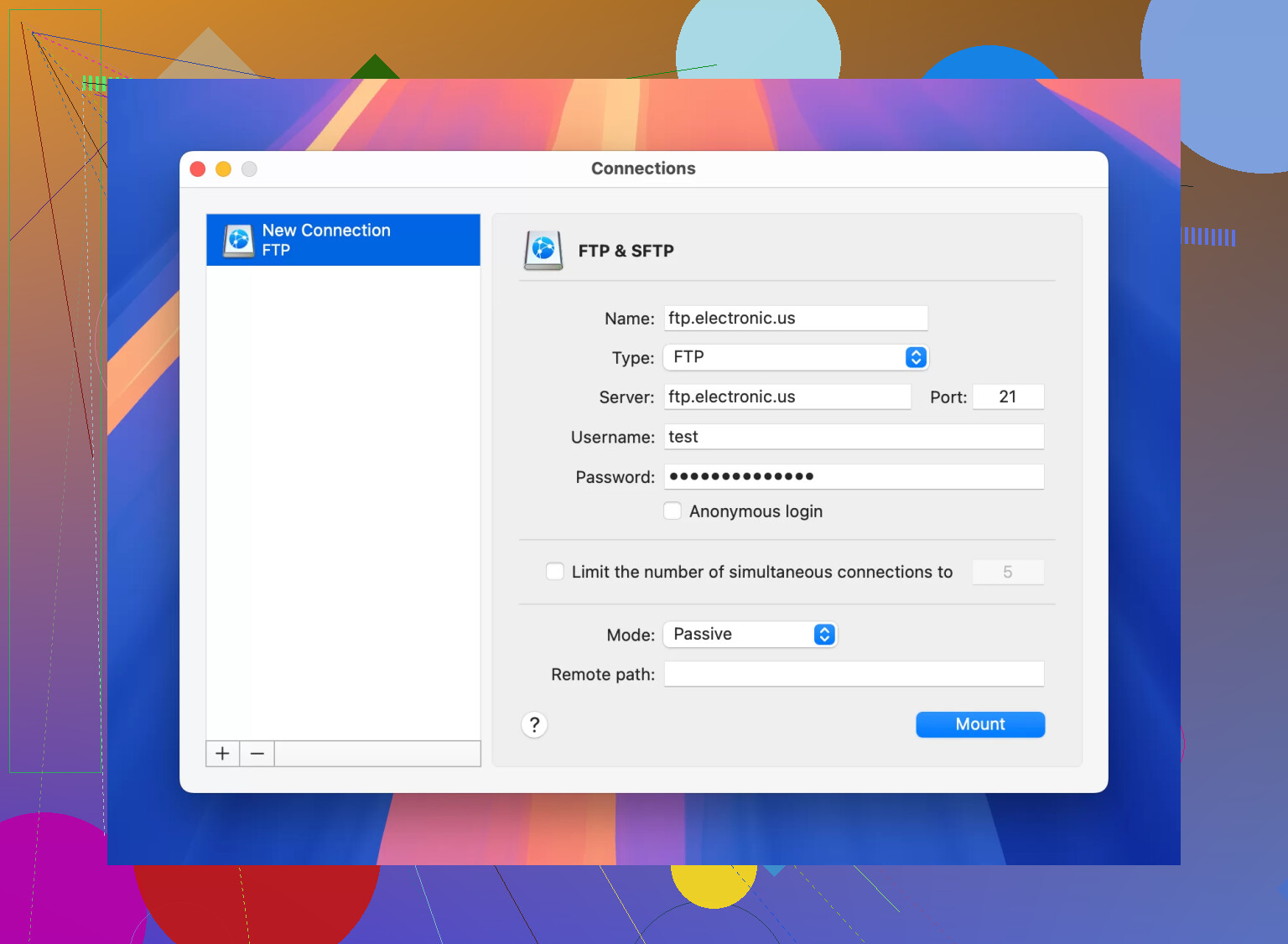Click the Username field containing test
Image resolution: width=1288 pixels, height=944 pixels.
854,437
